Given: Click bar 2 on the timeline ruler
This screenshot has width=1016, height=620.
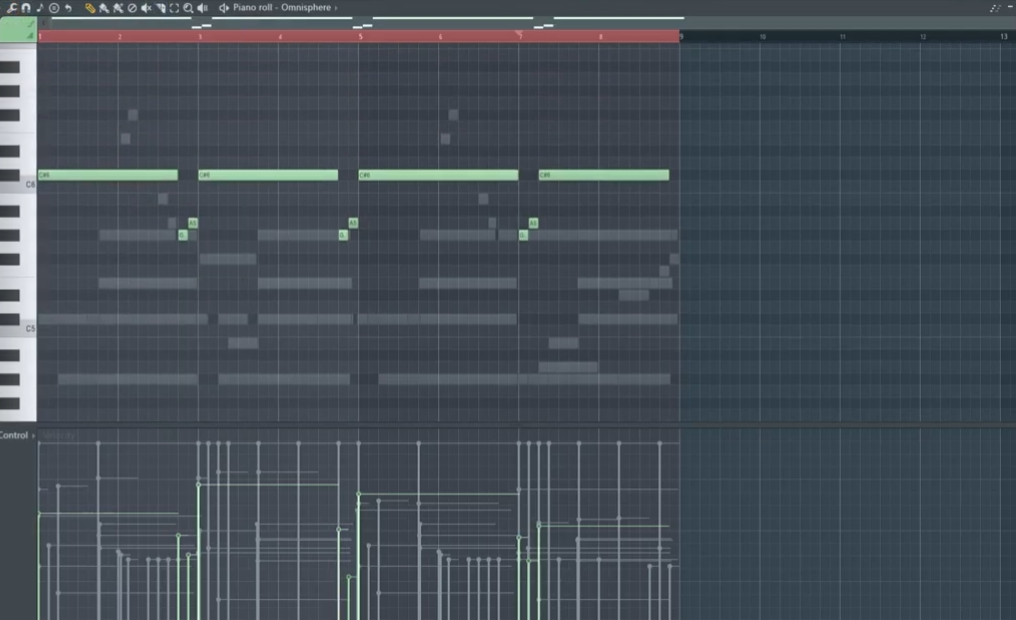Looking at the screenshot, I should [120, 37].
